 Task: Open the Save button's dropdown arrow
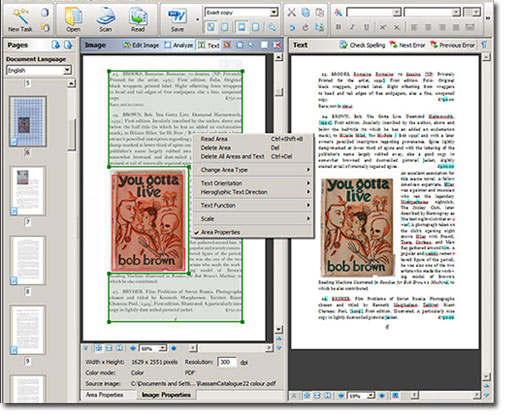(x=197, y=20)
